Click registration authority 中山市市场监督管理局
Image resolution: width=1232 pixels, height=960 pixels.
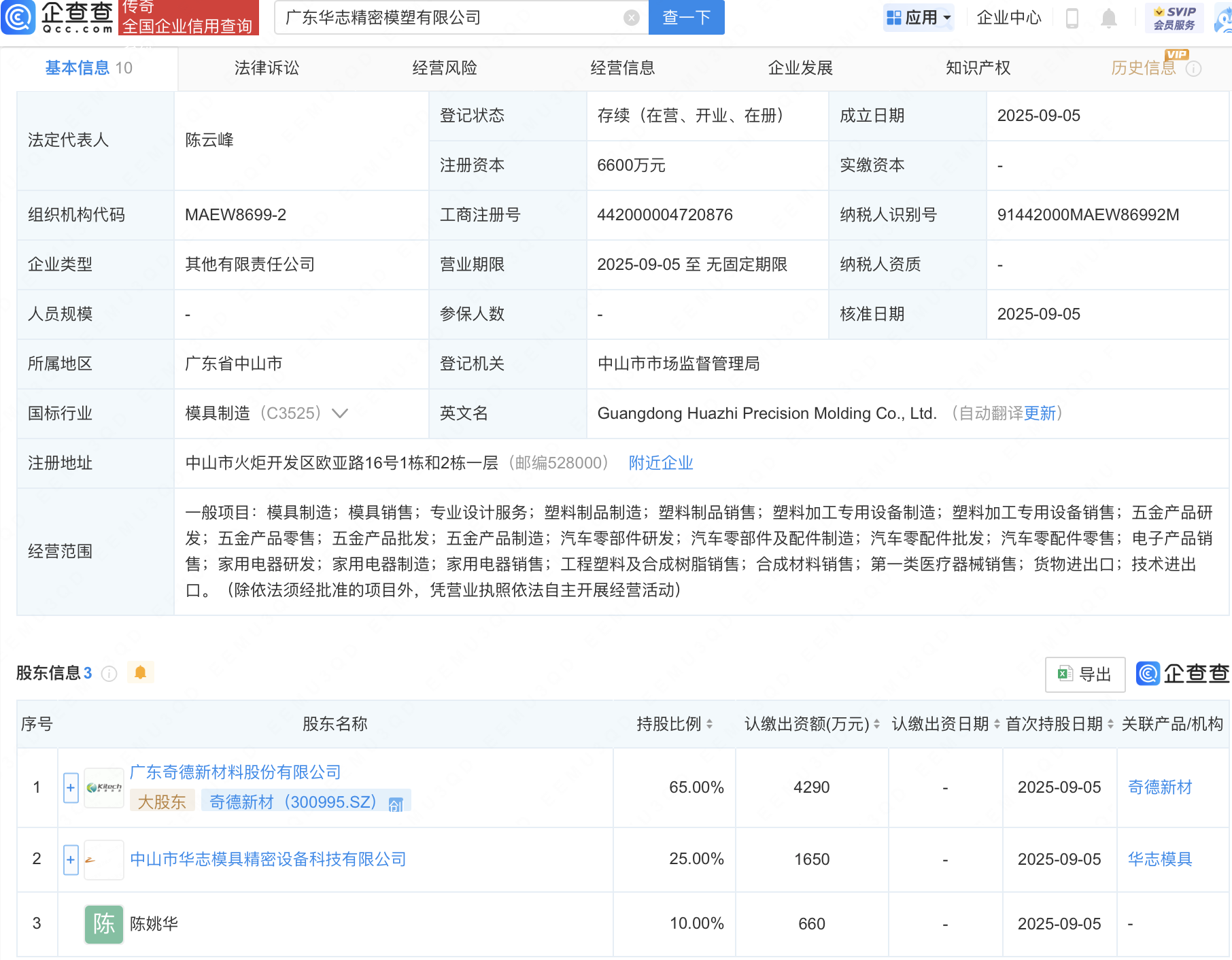(679, 364)
